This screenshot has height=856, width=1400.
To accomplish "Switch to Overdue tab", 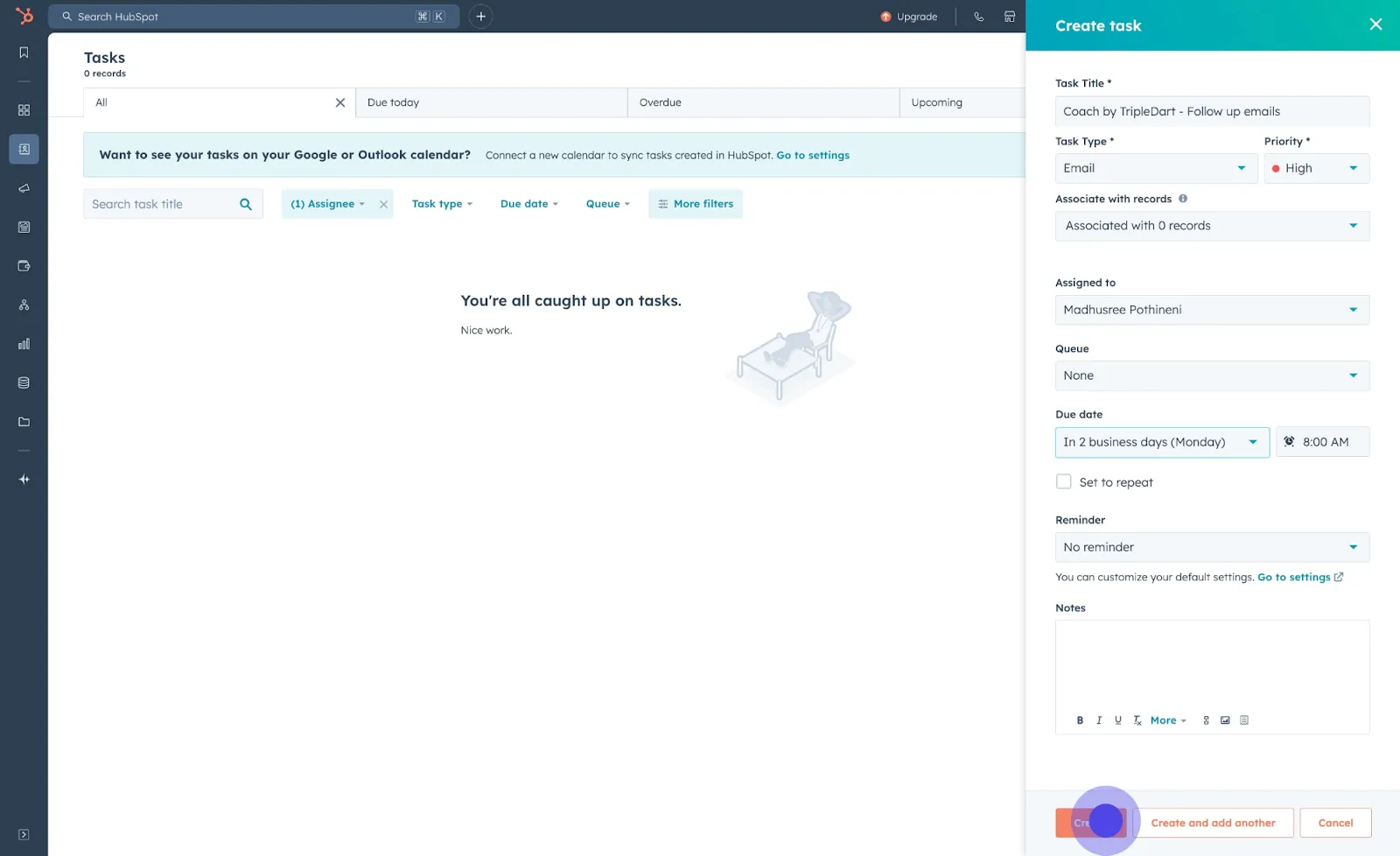I will tap(763, 102).
